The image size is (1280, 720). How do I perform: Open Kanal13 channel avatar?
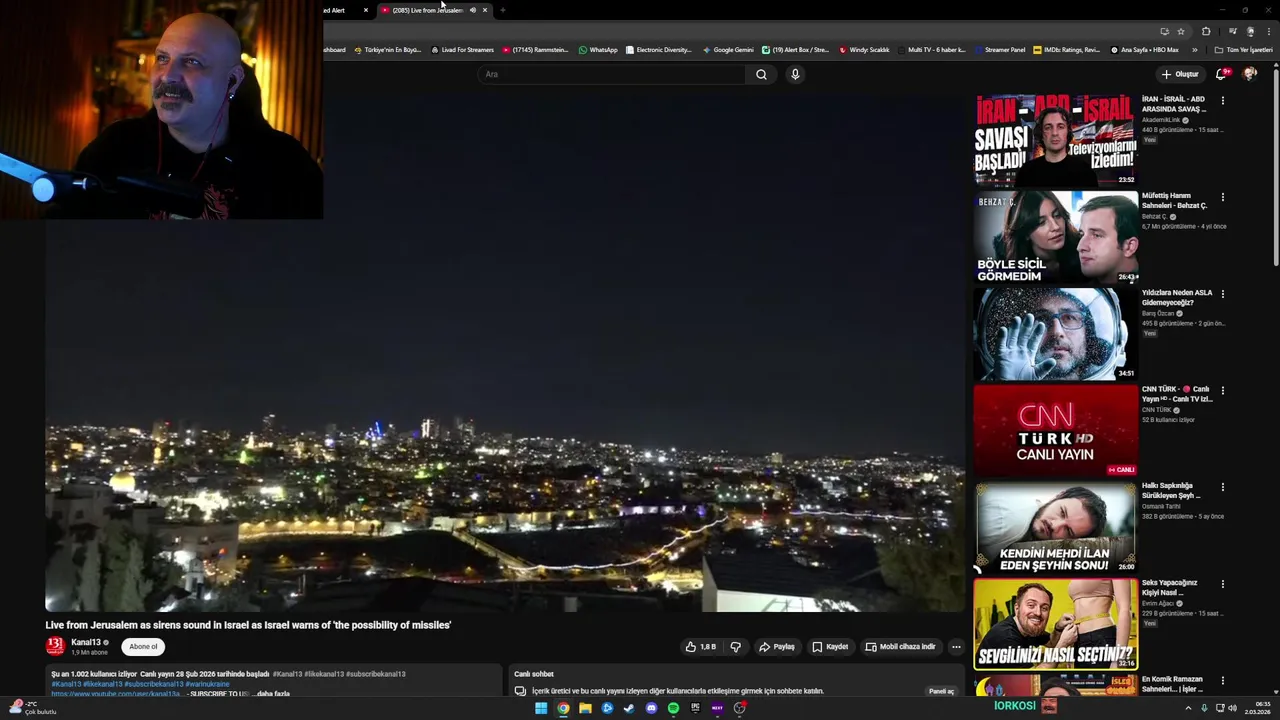[55, 646]
